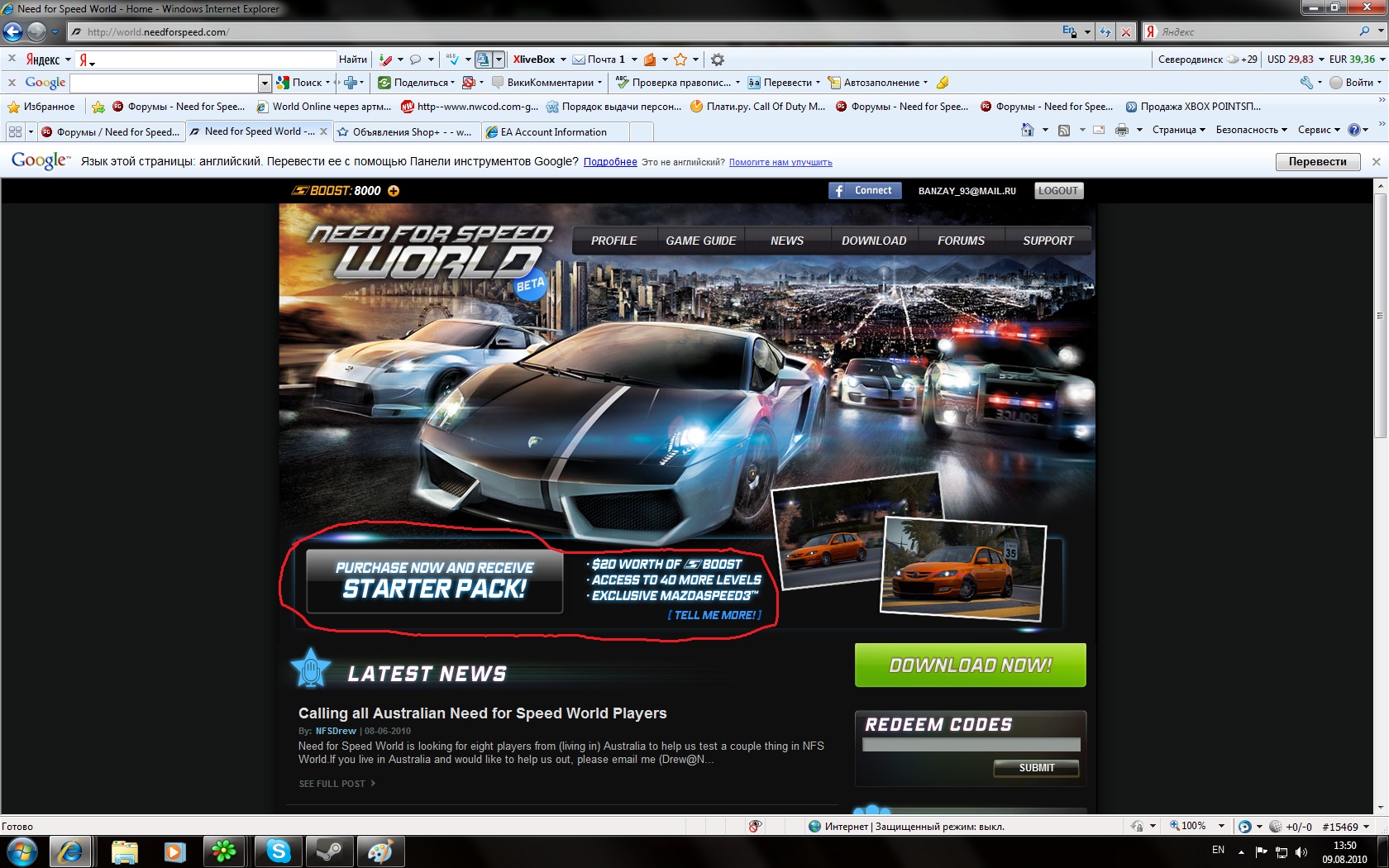This screenshot has width=1389, height=868.
Task: Click the NFSDrew author link
Action: click(x=336, y=731)
